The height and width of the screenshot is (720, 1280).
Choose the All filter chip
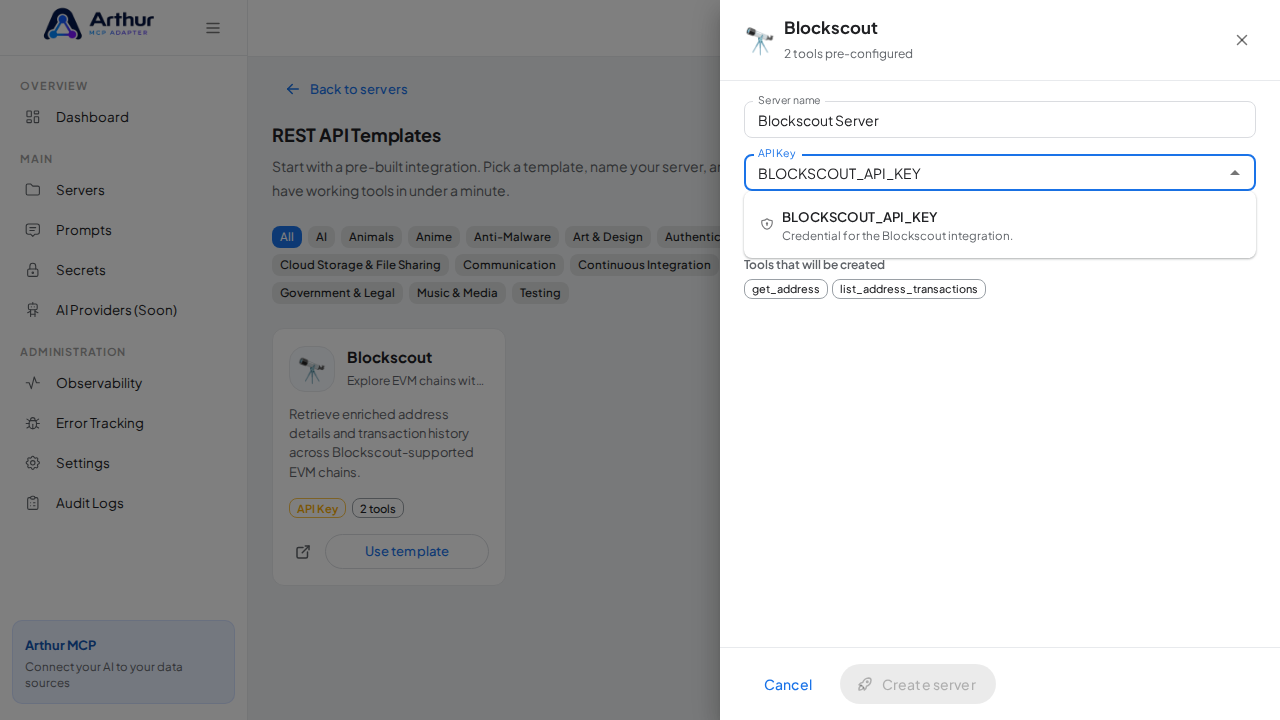(287, 237)
